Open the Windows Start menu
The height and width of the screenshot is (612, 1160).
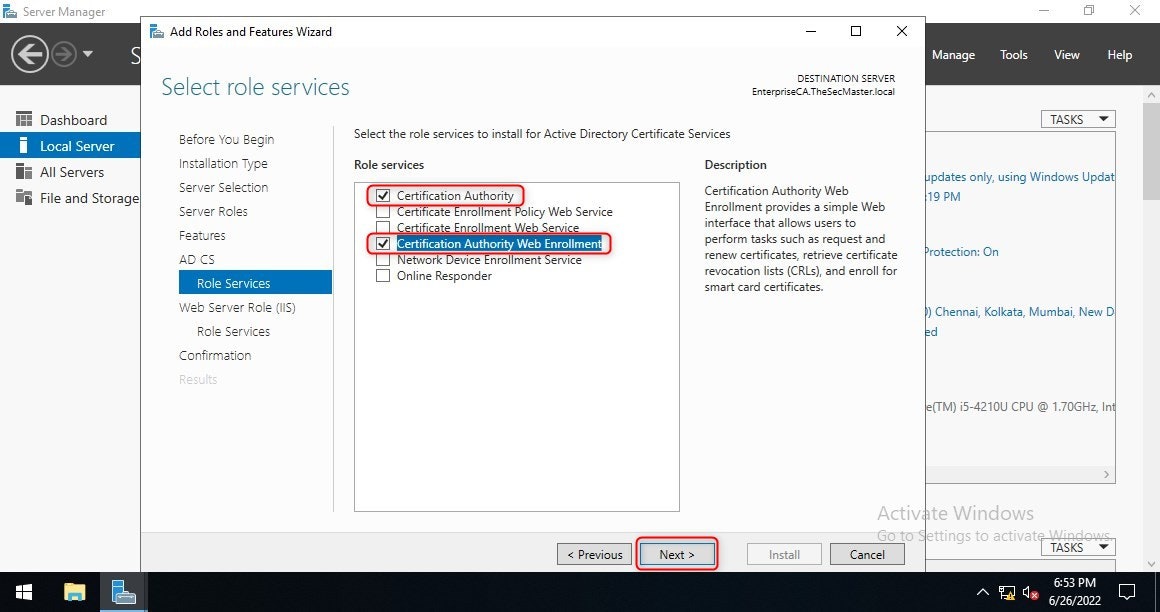pyautogui.click(x=24, y=592)
